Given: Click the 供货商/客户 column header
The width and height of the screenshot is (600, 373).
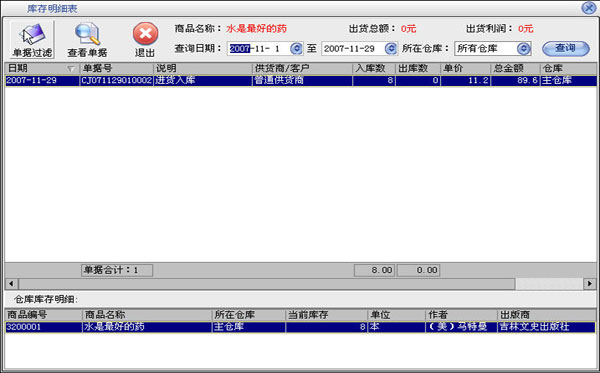Looking at the screenshot, I should pyautogui.click(x=302, y=68).
